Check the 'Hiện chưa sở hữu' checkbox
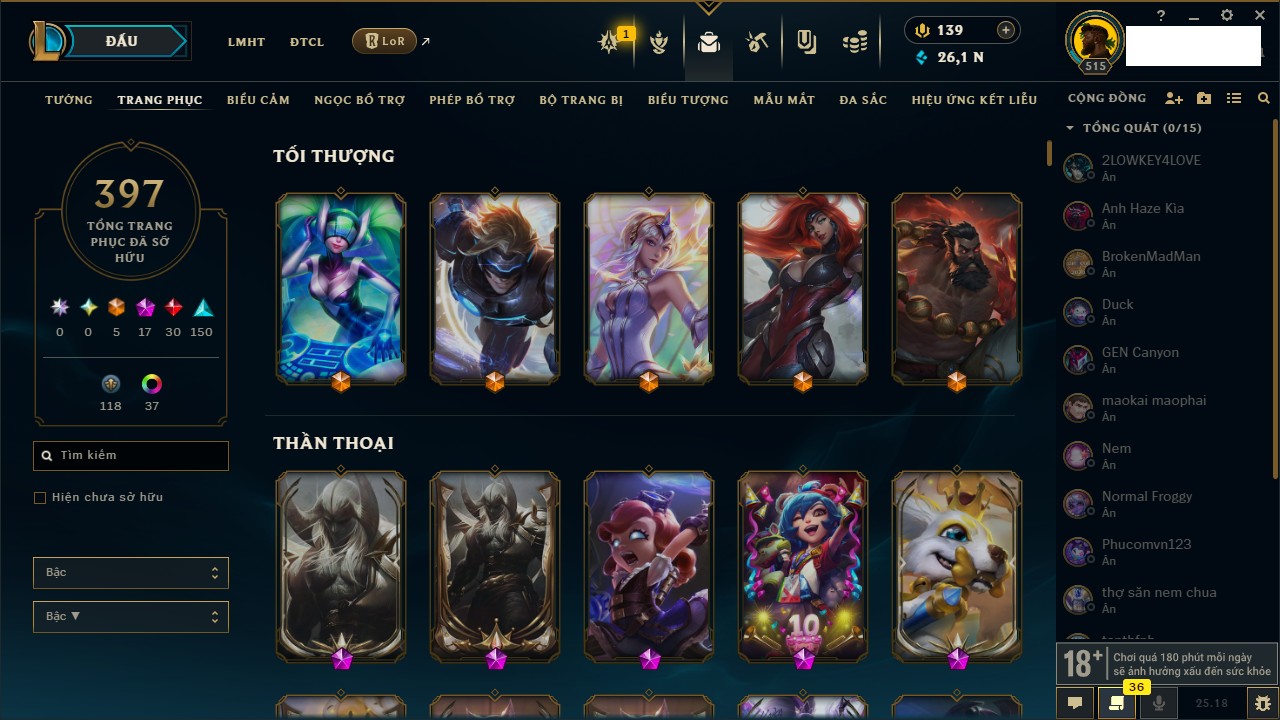1280x720 pixels. point(40,497)
